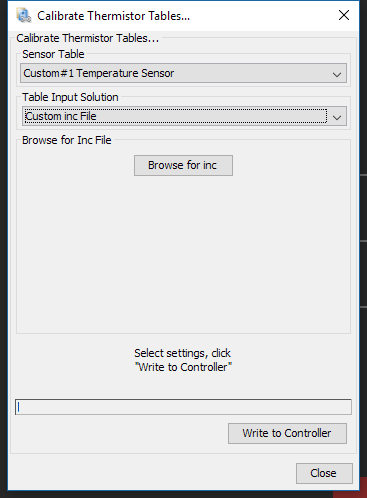367x498 pixels.
Task: Click the Write to Controller button
Action: click(x=287, y=433)
